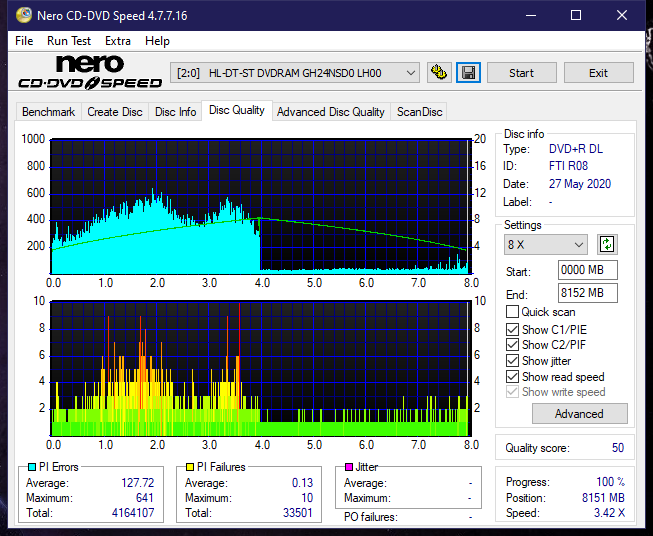Viewport: 653px width, 536px height.
Task: Toggle the Show read speed checkbox
Action: pyautogui.click(x=512, y=376)
